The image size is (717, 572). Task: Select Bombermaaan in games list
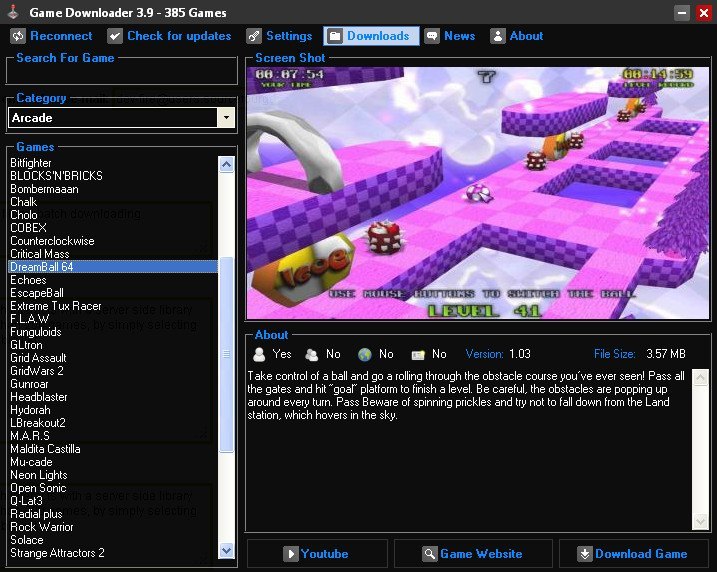point(113,189)
